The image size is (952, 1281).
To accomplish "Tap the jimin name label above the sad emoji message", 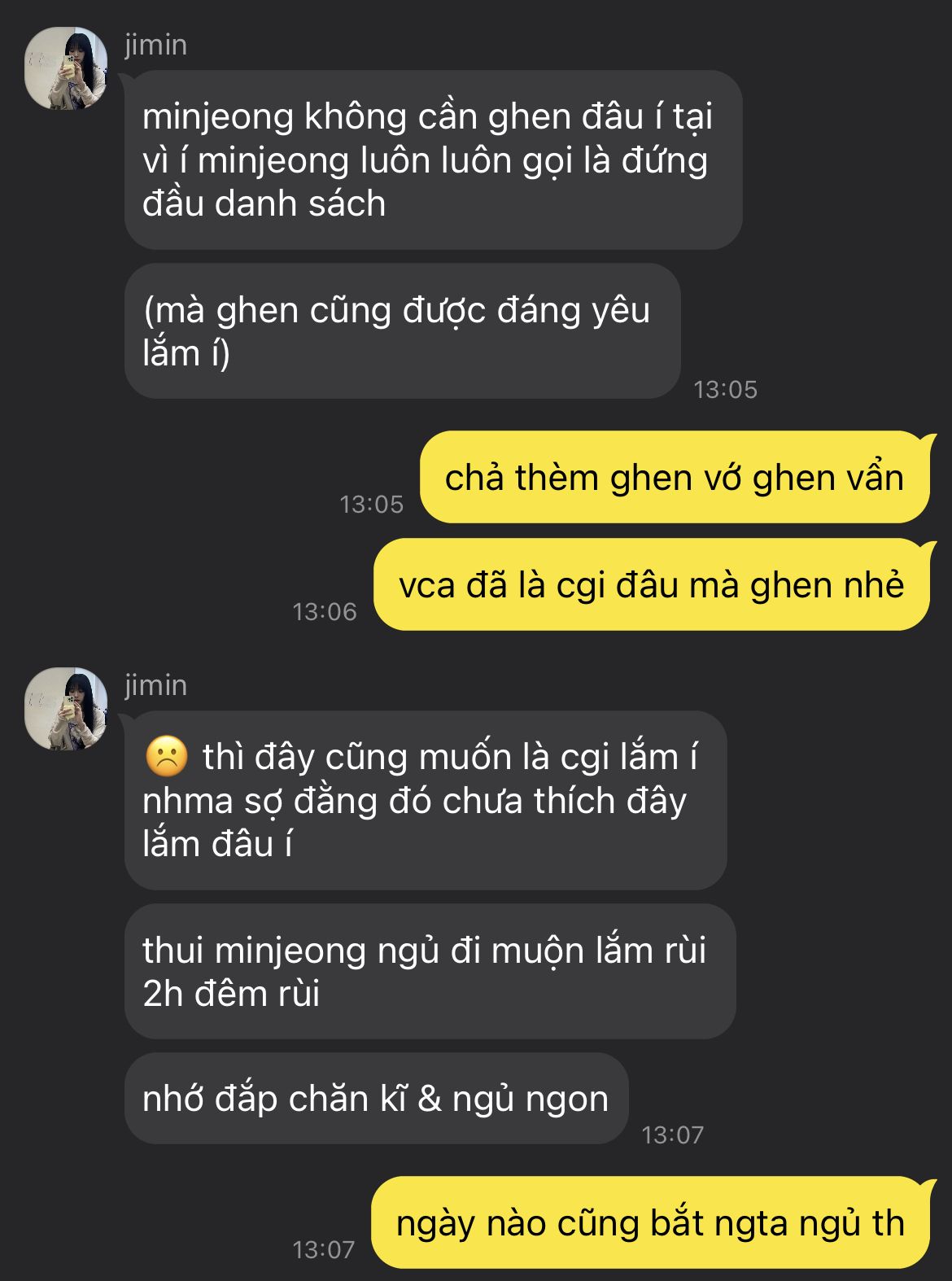I will pos(156,685).
